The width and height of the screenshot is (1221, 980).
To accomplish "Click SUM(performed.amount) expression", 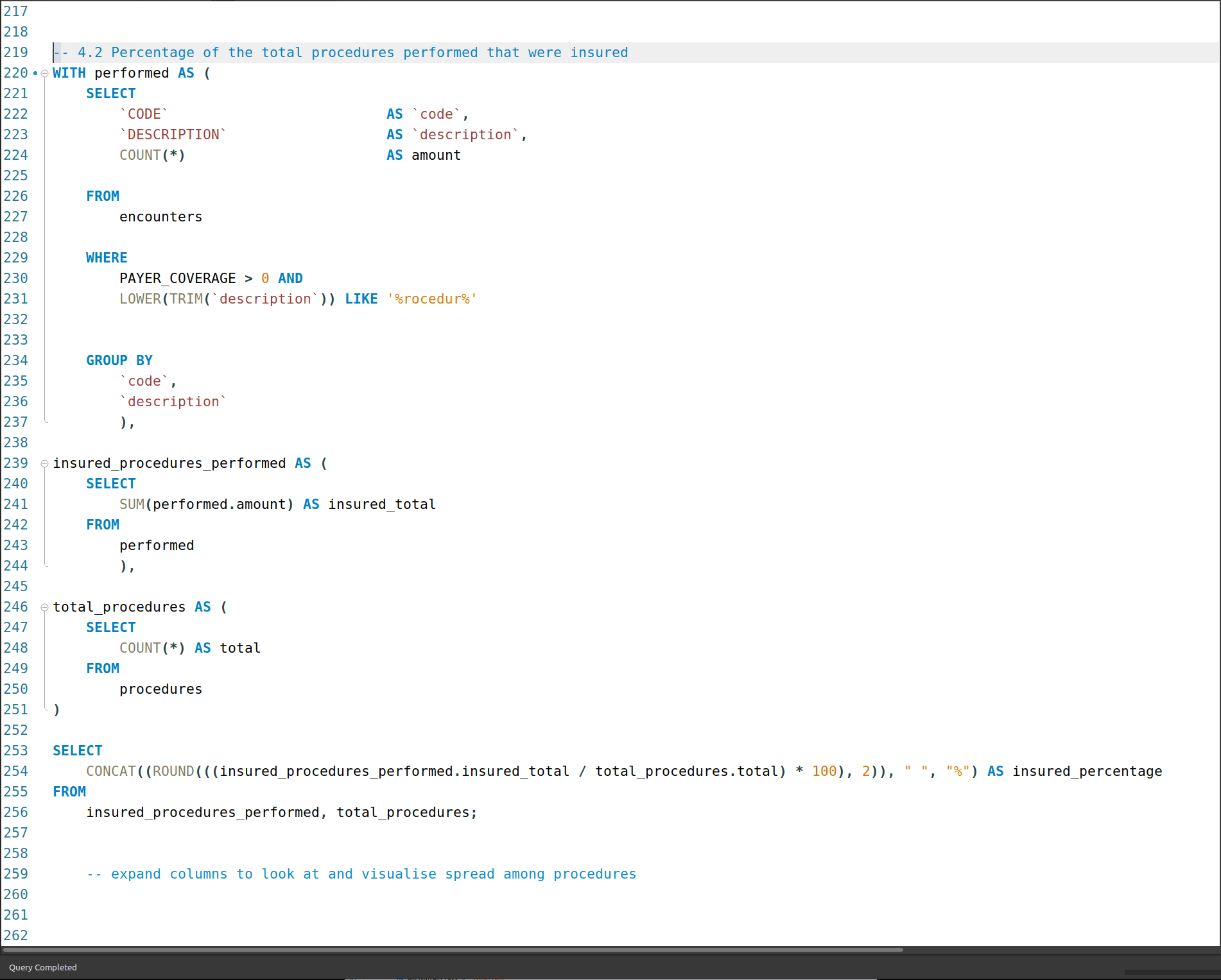I will click(206, 504).
